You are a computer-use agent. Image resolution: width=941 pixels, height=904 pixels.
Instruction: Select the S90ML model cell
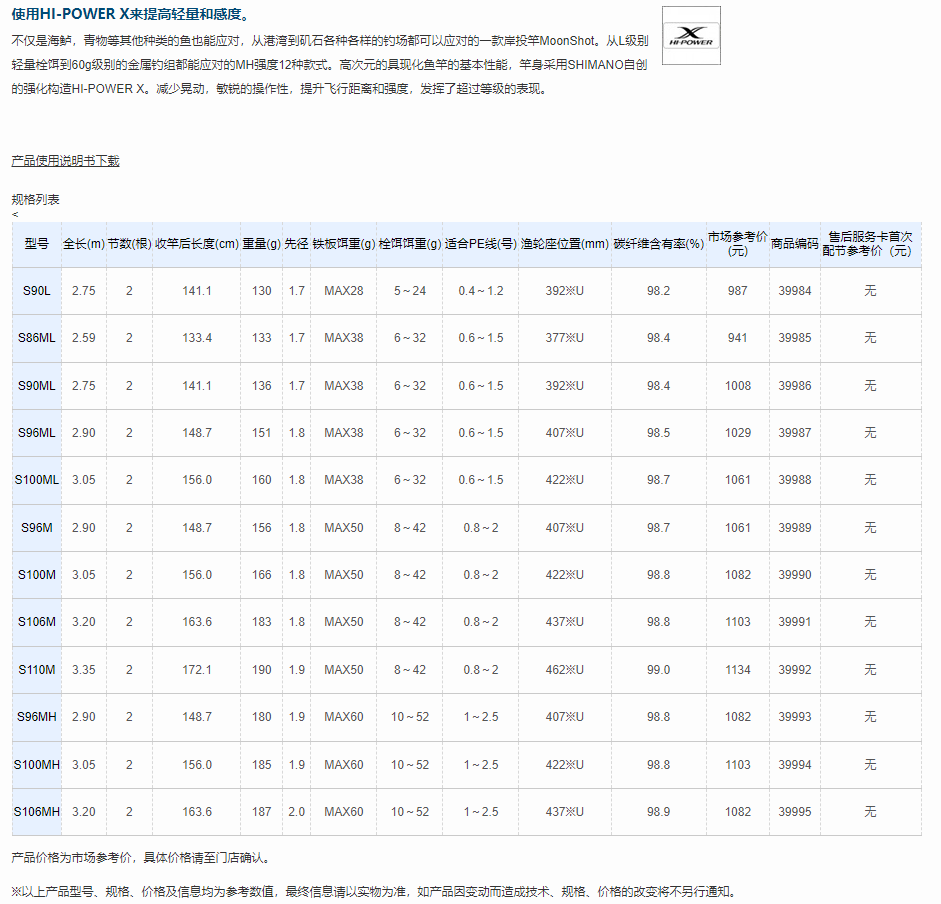[37, 385]
